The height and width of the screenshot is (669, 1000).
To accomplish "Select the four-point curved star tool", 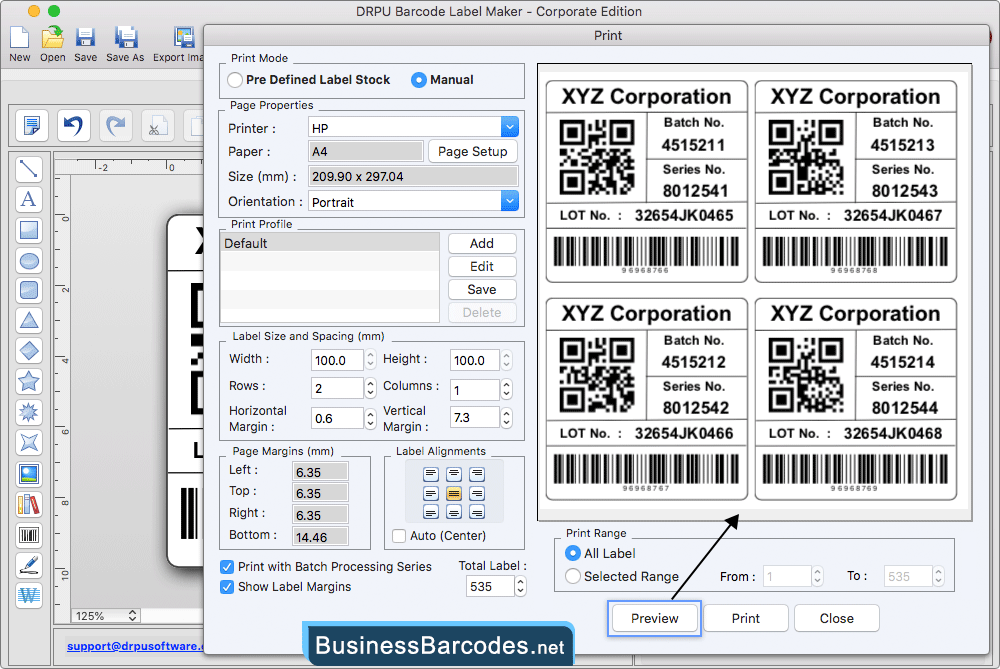I will click(x=29, y=443).
